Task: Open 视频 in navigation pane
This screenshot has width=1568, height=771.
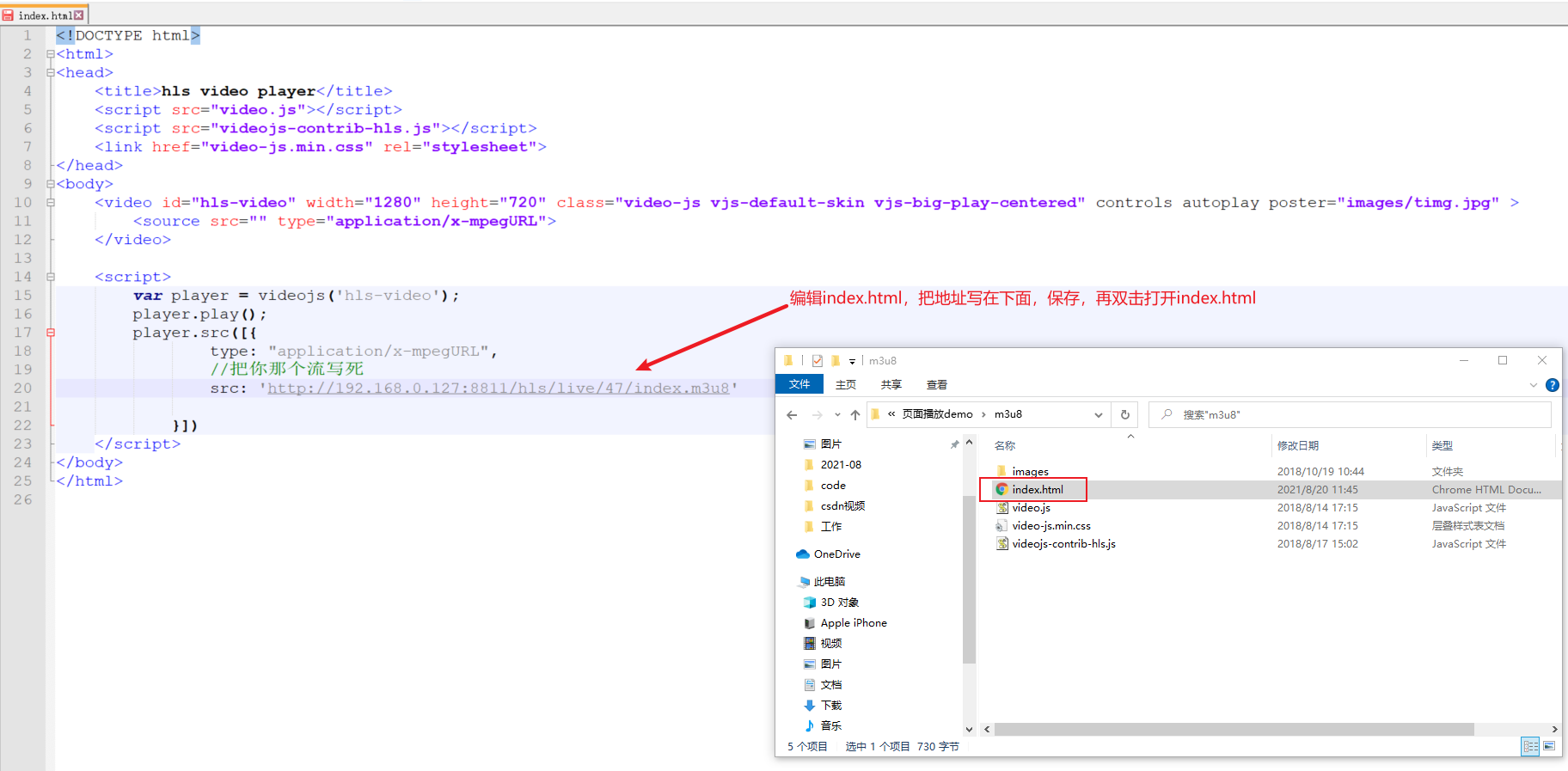Action: (830, 643)
